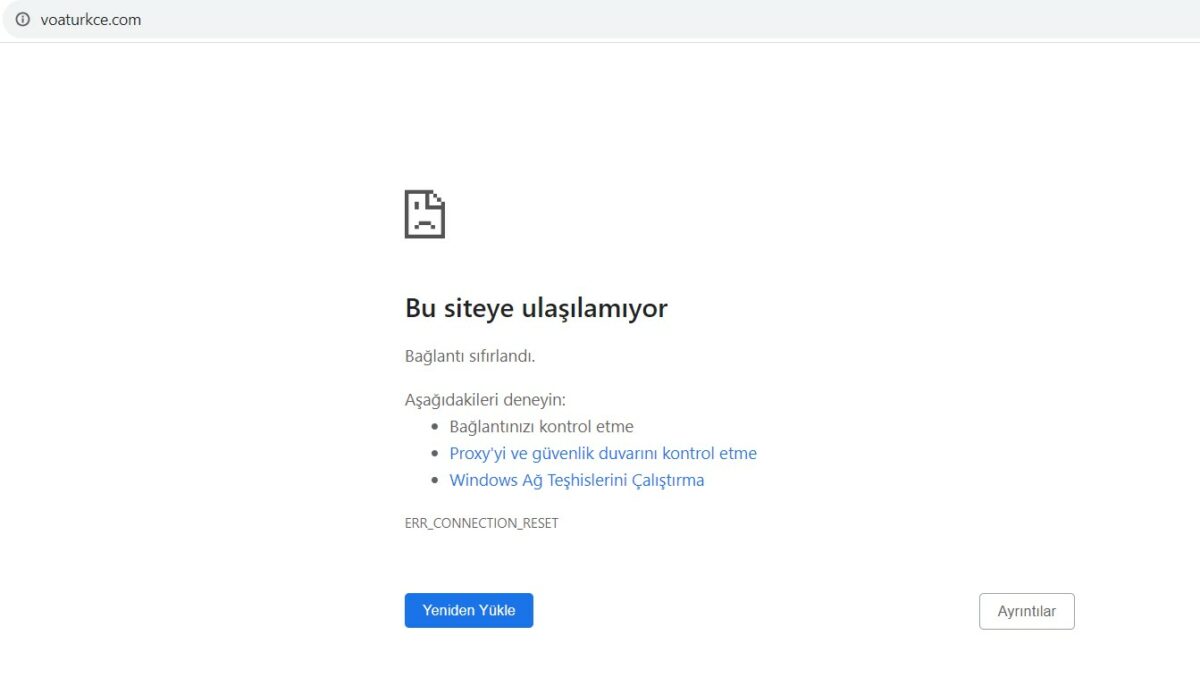The height and width of the screenshot is (677, 1200).
Task: Click the word ulaşılamıyor in the heading
Action: (594, 308)
